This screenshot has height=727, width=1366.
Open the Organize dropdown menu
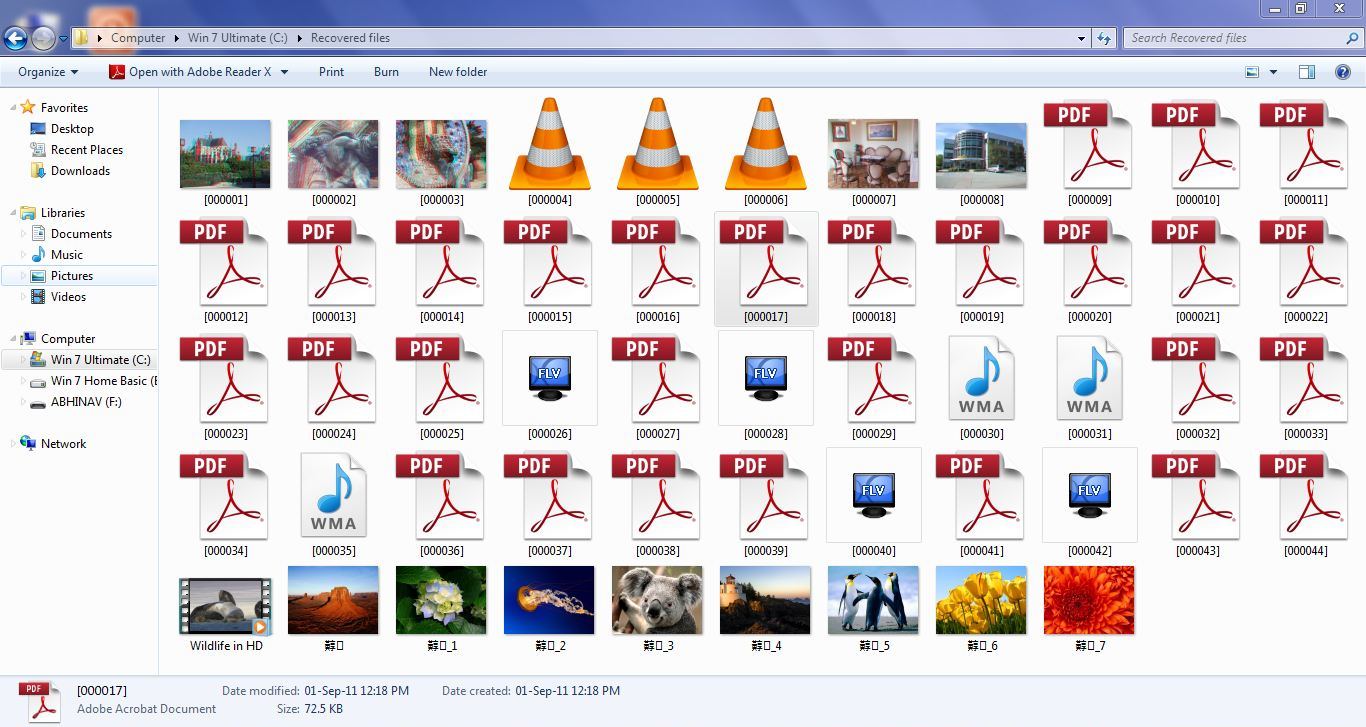(x=48, y=72)
